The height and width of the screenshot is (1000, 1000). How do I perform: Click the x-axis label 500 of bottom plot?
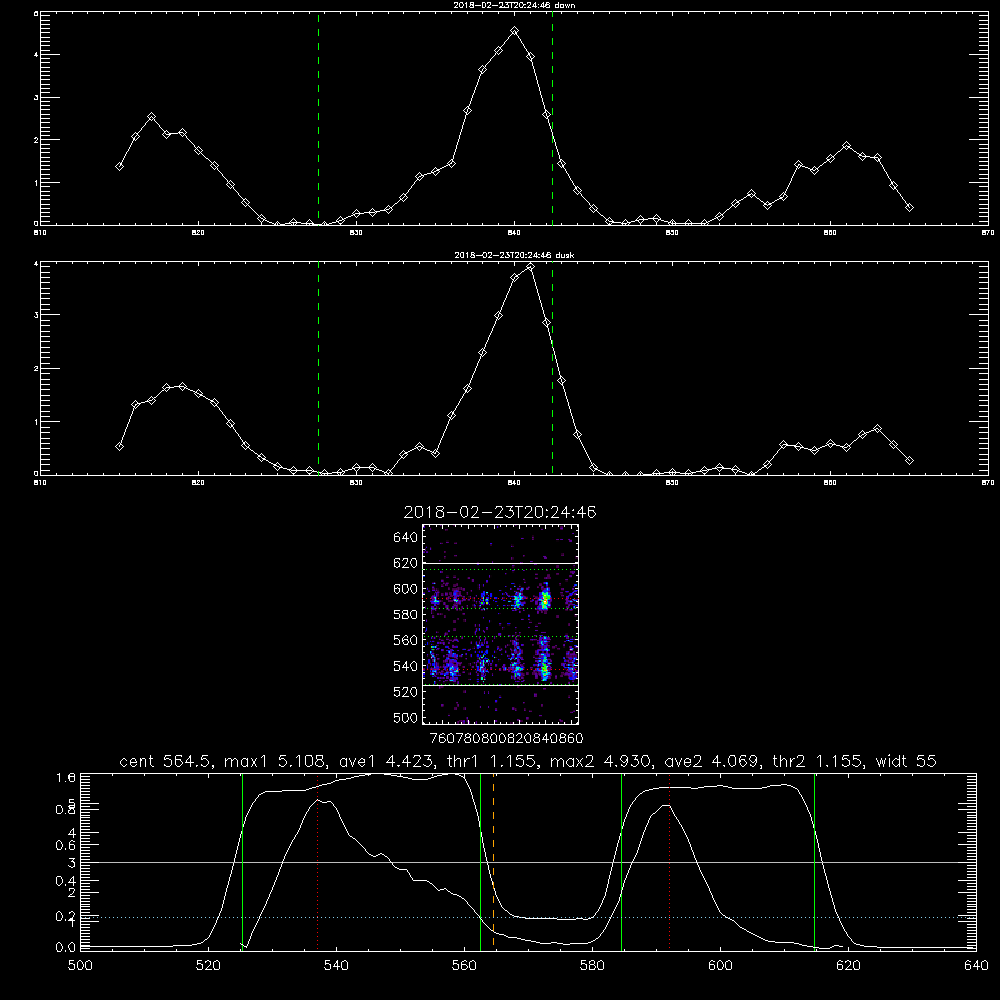pyautogui.click(x=80, y=965)
